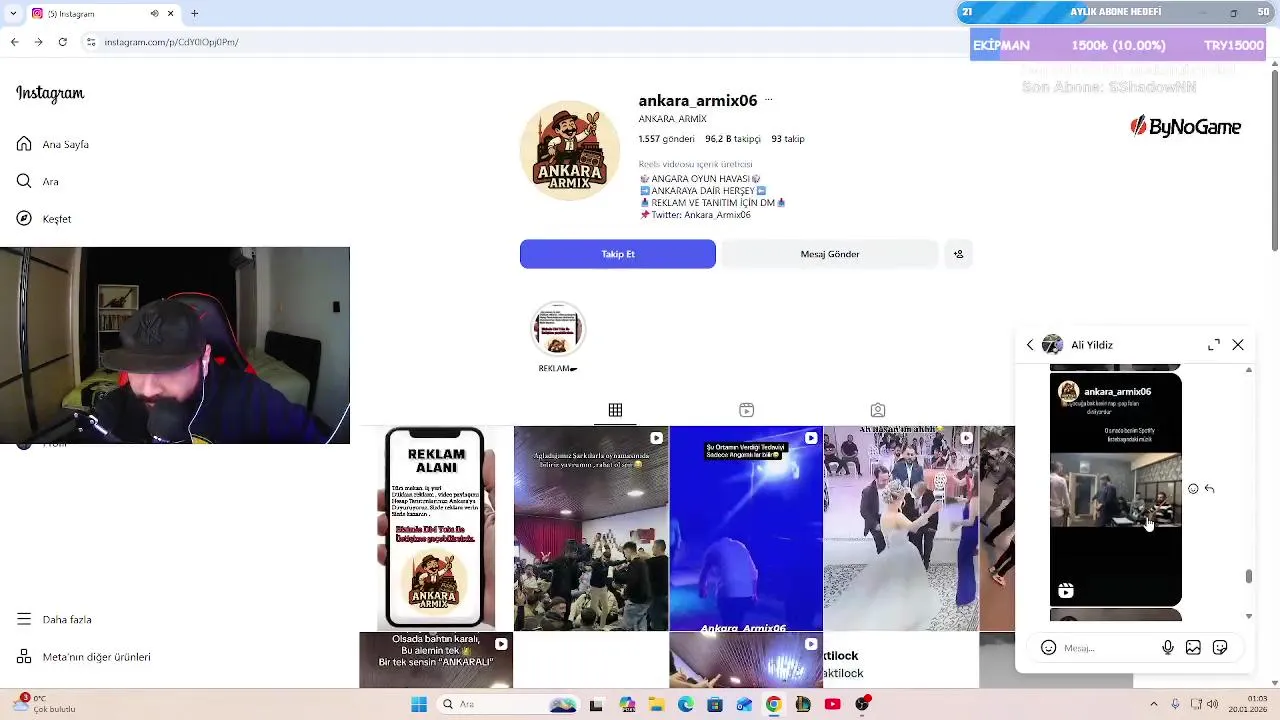Click the browser forward arrow
The image size is (1280, 720).
pyautogui.click(x=38, y=42)
